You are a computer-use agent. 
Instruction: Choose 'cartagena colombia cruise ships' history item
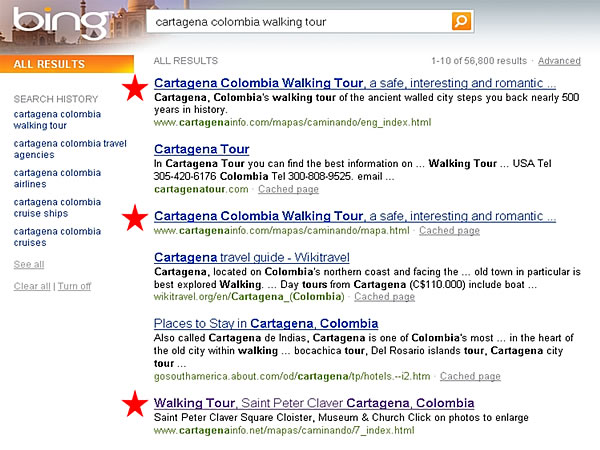57,207
